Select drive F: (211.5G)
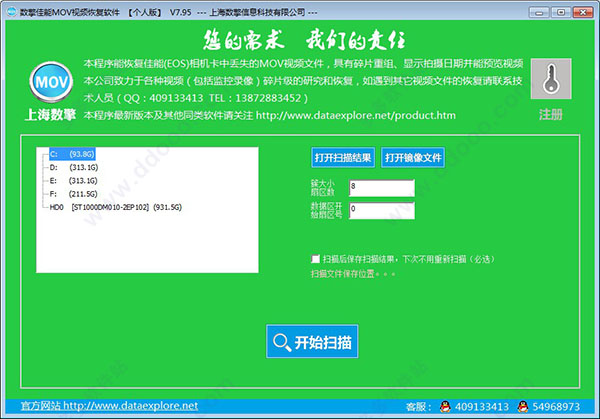The height and width of the screenshot is (419, 600). (73, 194)
